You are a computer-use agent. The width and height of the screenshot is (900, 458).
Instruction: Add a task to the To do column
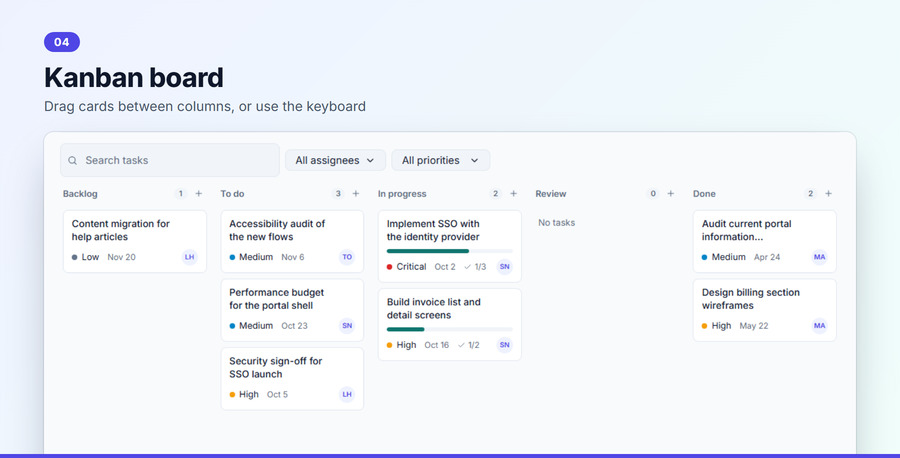pos(356,194)
